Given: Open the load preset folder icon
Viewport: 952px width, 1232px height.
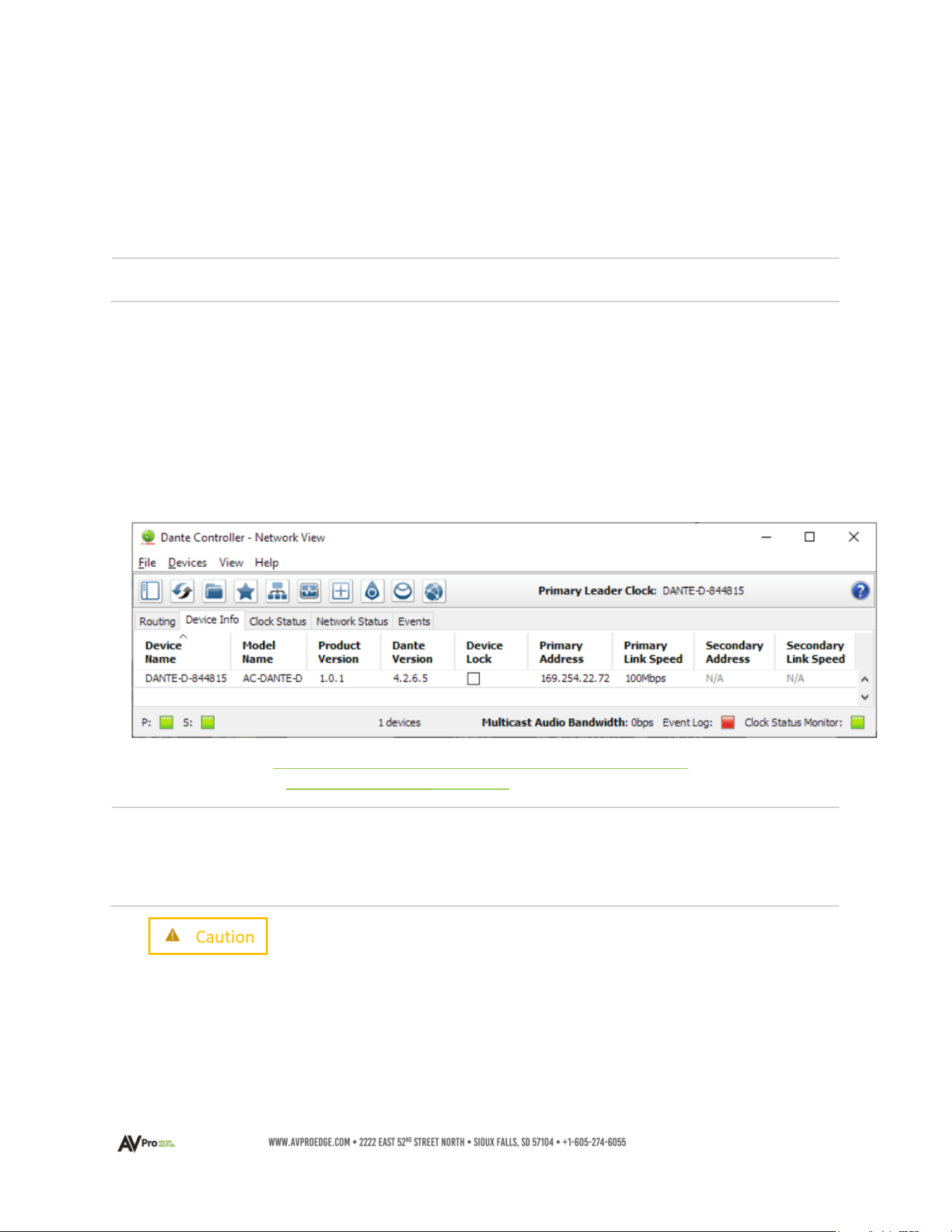Looking at the screenshot, I should pos(214,591).
